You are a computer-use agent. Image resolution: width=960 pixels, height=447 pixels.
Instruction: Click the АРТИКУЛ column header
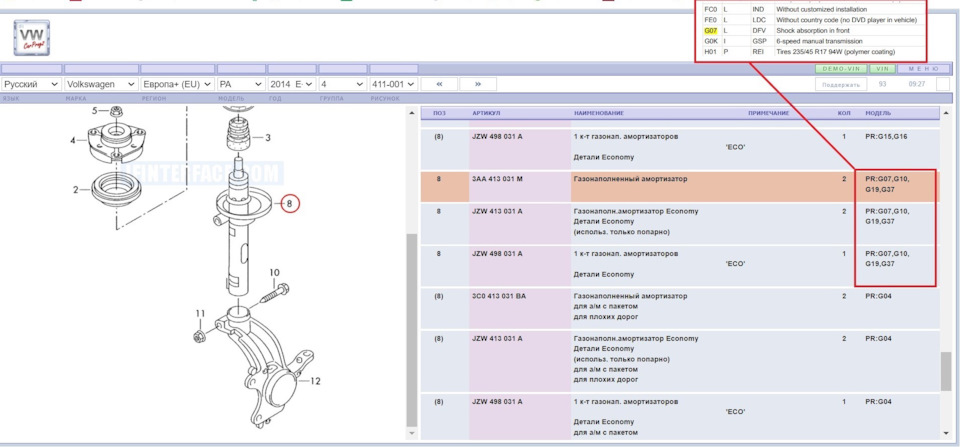pyautogui.click(x=486, y=114)
